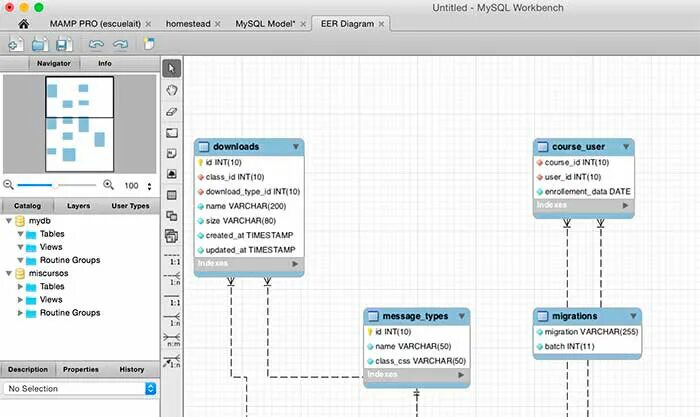This screenshot has height=417, width=700.
Task: Show the User Types tab
Action: click(x=130, y=206)
